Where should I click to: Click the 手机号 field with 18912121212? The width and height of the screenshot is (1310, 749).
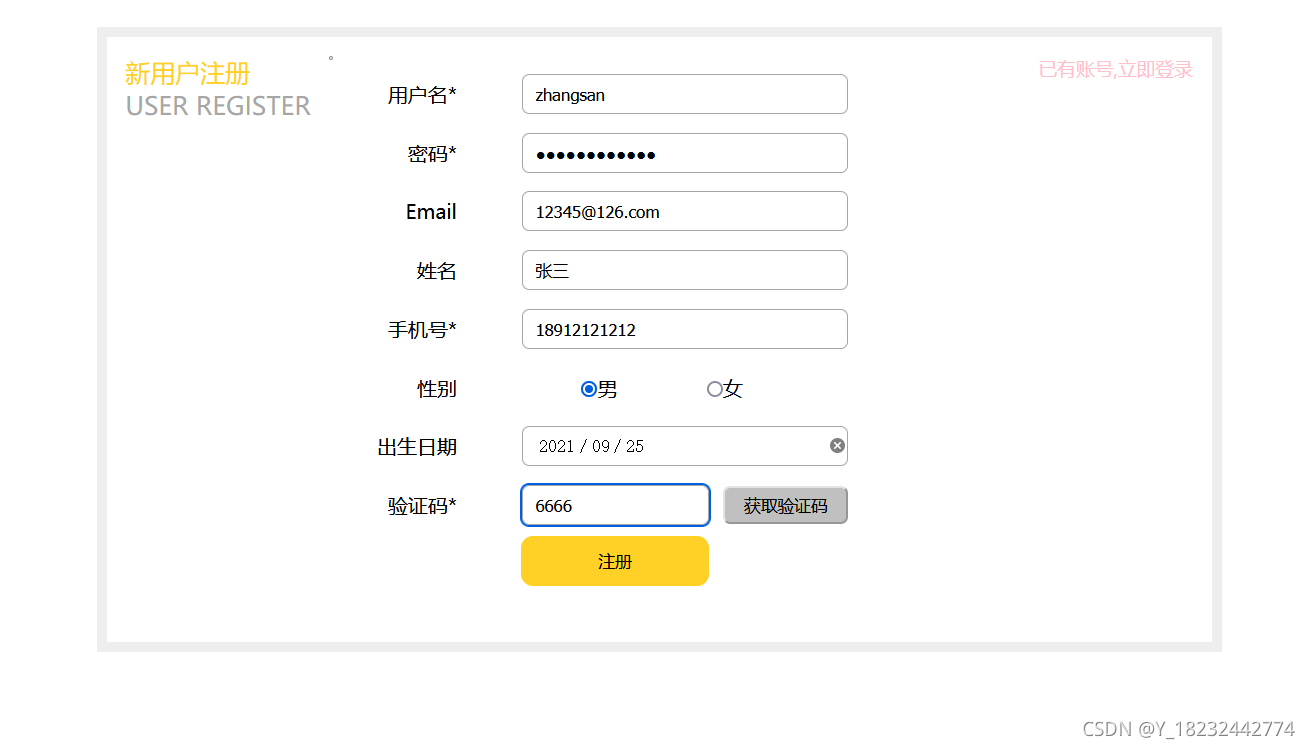tap(685, 329)
